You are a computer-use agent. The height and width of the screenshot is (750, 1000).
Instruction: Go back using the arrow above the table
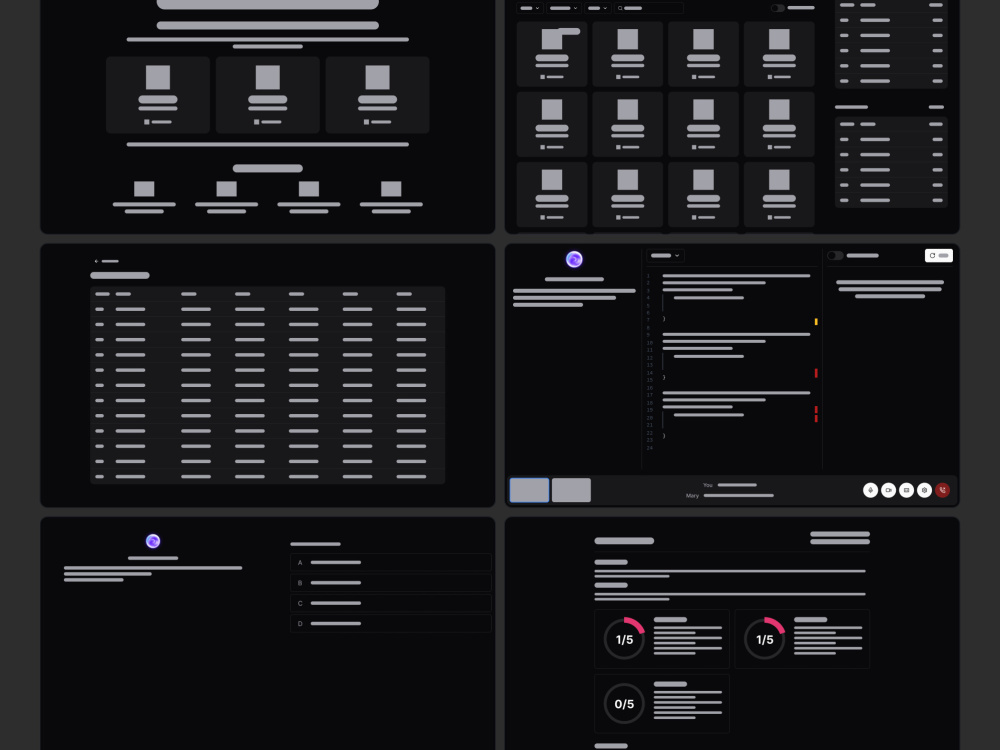[96, 261]
